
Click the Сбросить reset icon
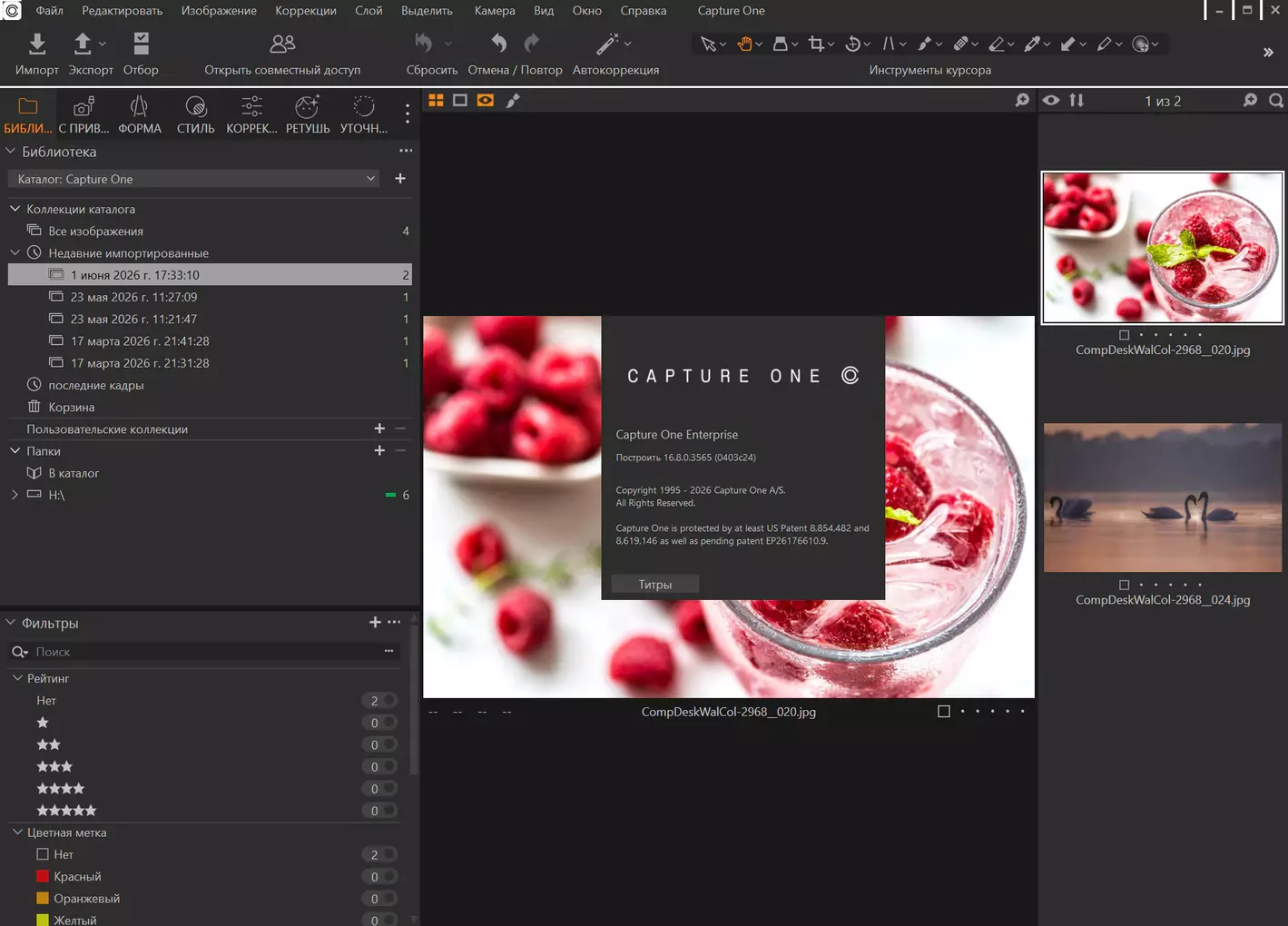click(424, 44)
